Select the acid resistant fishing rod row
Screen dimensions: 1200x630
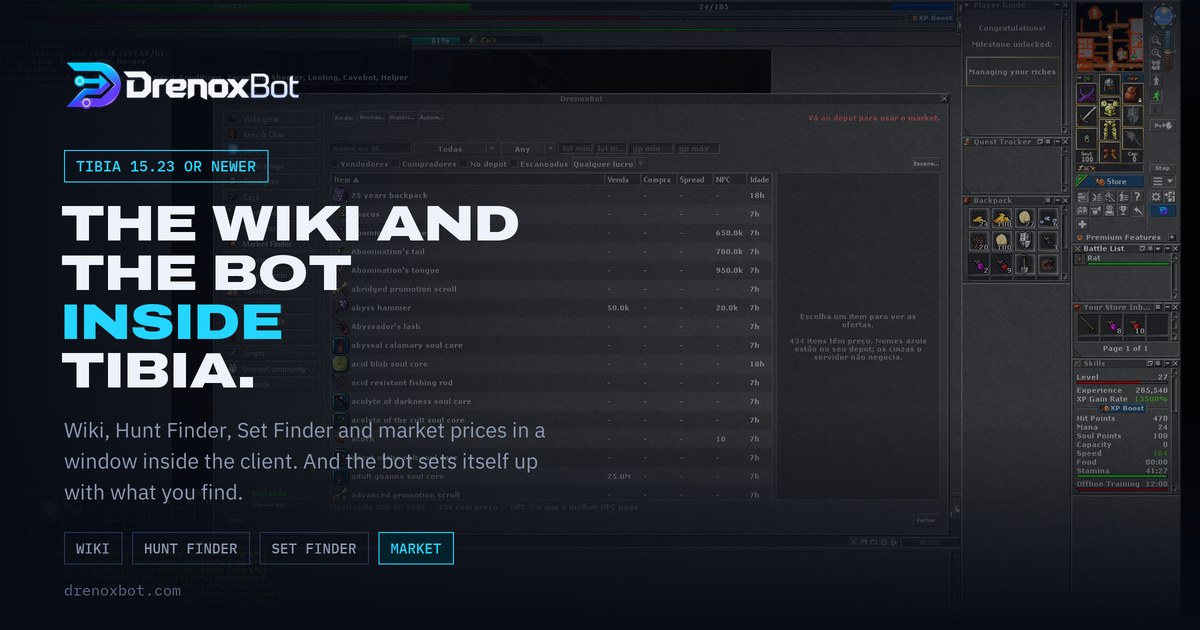click(x=552, y=383)
